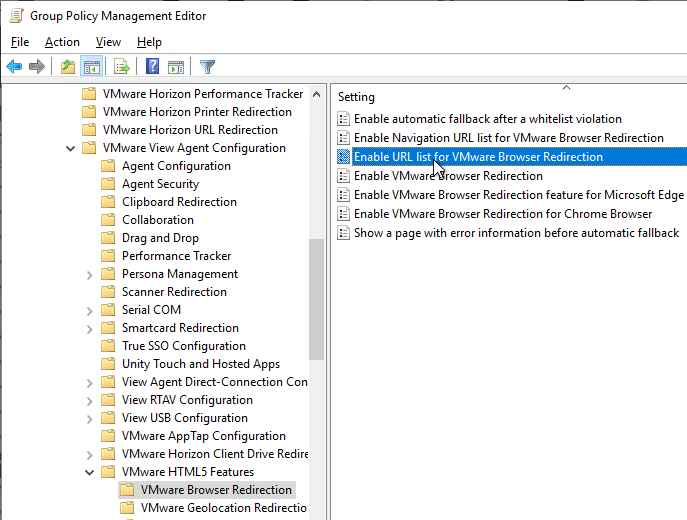Click folder icon of VMware Browser Redirection
Screen dimensions: 687x520
(127, 489)
